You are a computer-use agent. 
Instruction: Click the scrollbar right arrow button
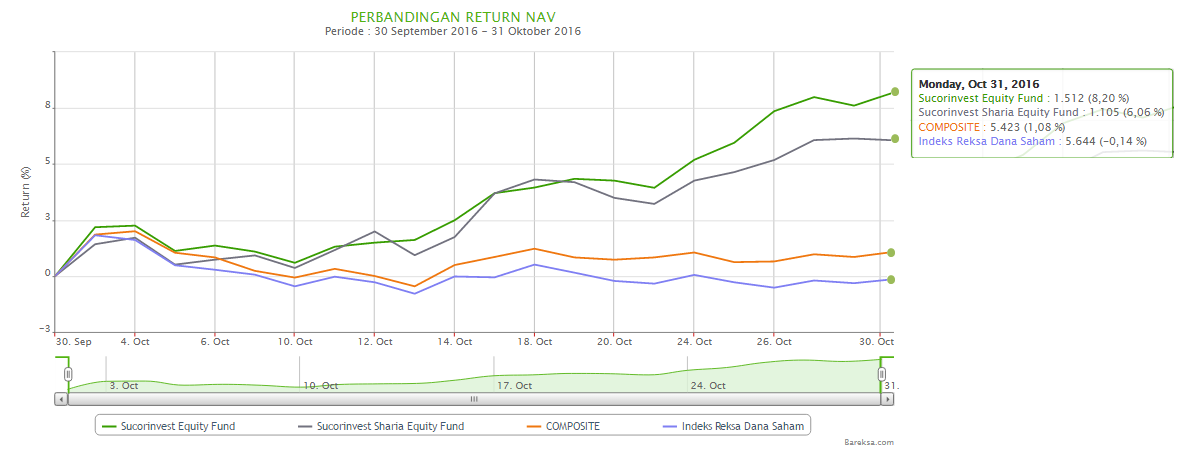[887, 398]
